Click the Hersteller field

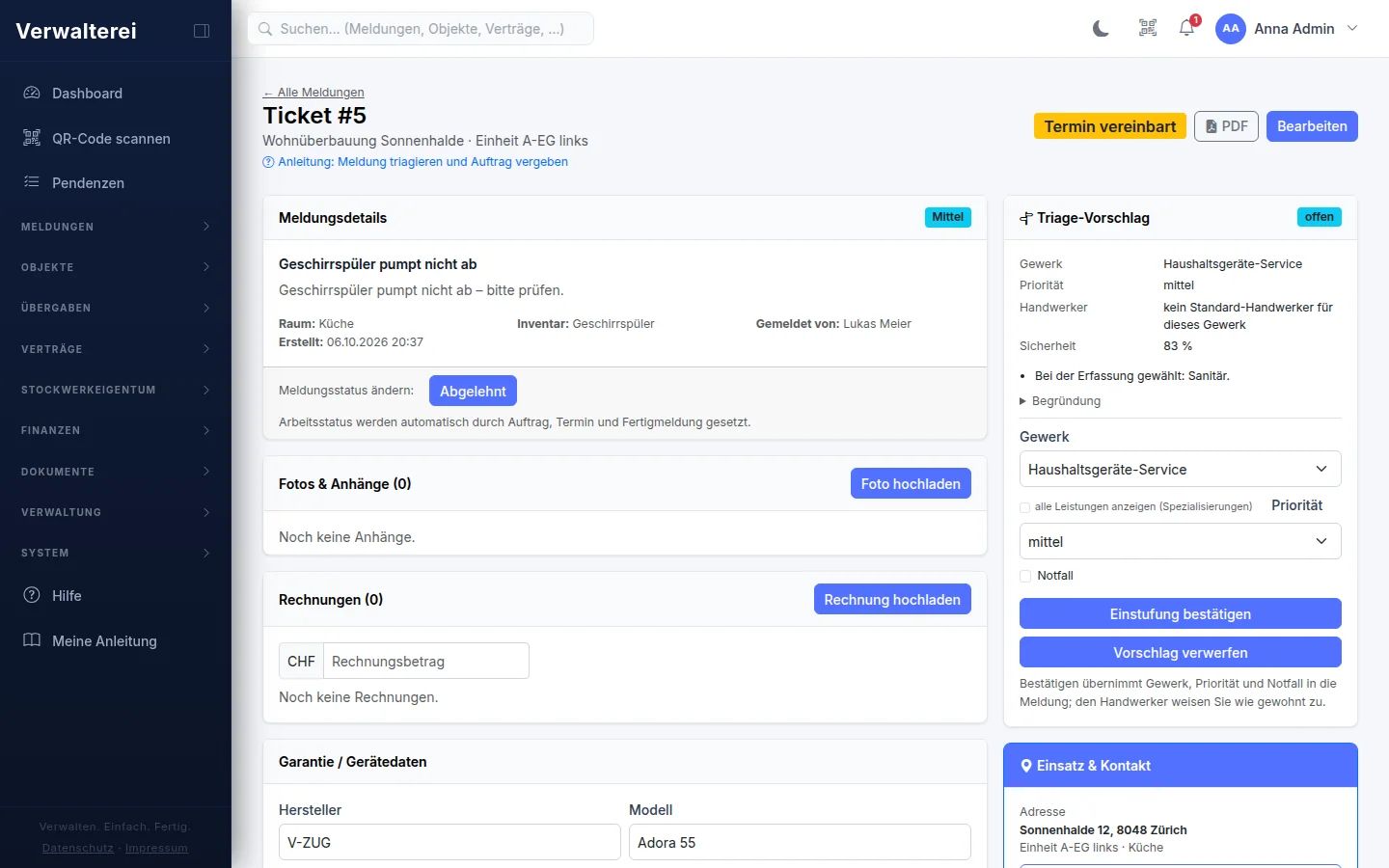point(449,842)
